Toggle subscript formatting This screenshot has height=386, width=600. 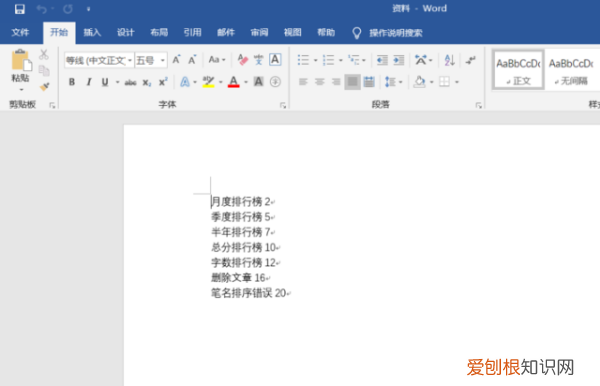pos(147,82)
